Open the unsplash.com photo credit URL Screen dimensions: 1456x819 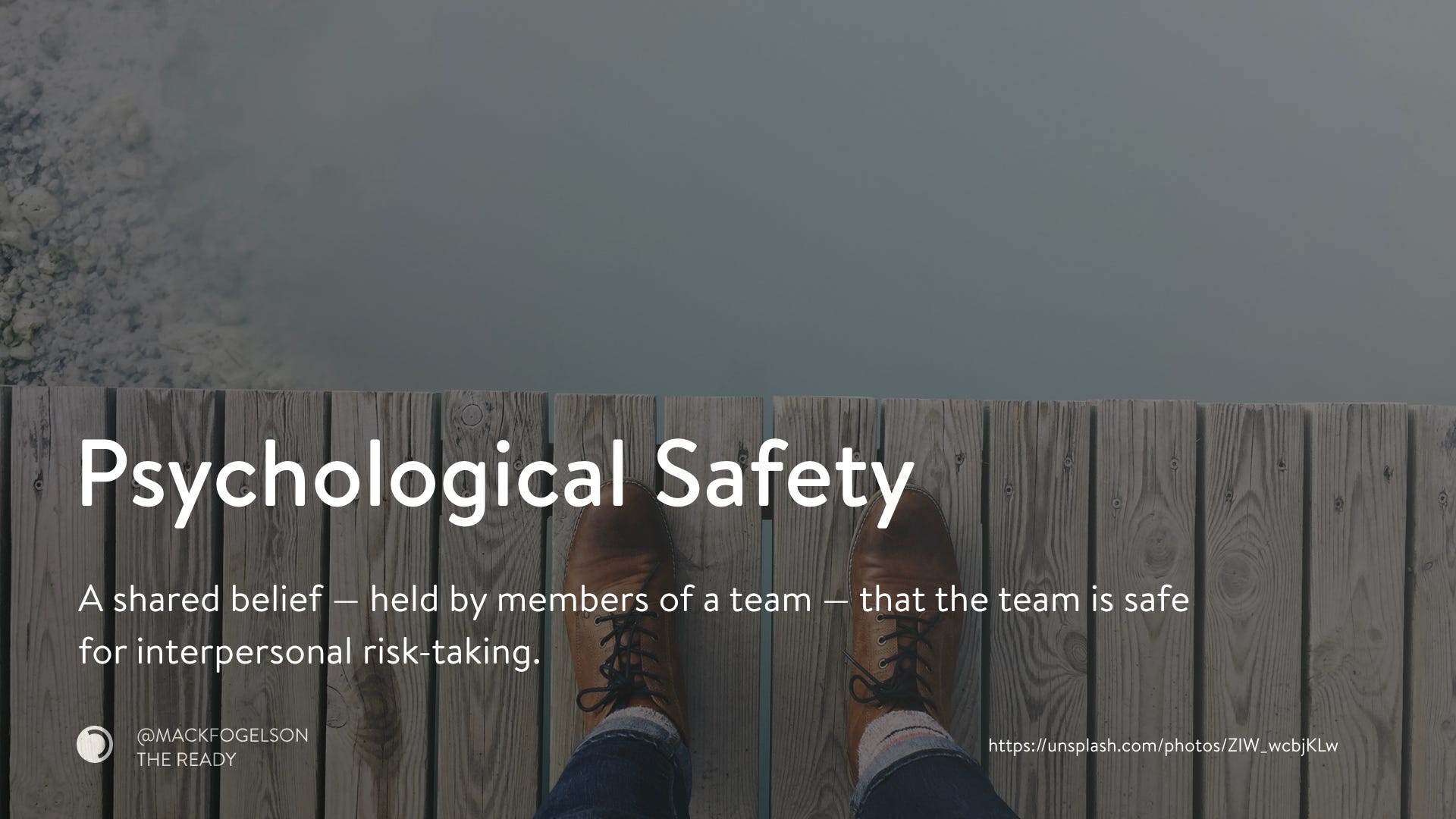pos(1163,746)
